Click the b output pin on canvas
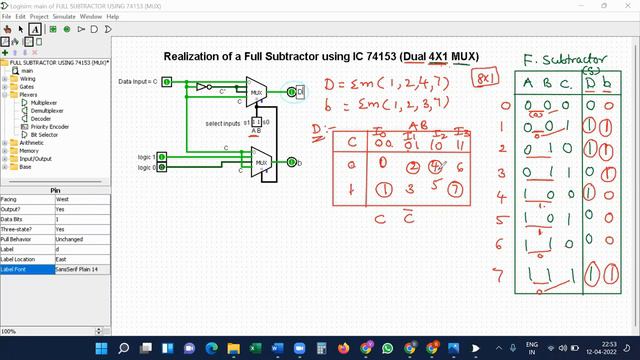This screenshot has height=360, width=640. [291, 162]
